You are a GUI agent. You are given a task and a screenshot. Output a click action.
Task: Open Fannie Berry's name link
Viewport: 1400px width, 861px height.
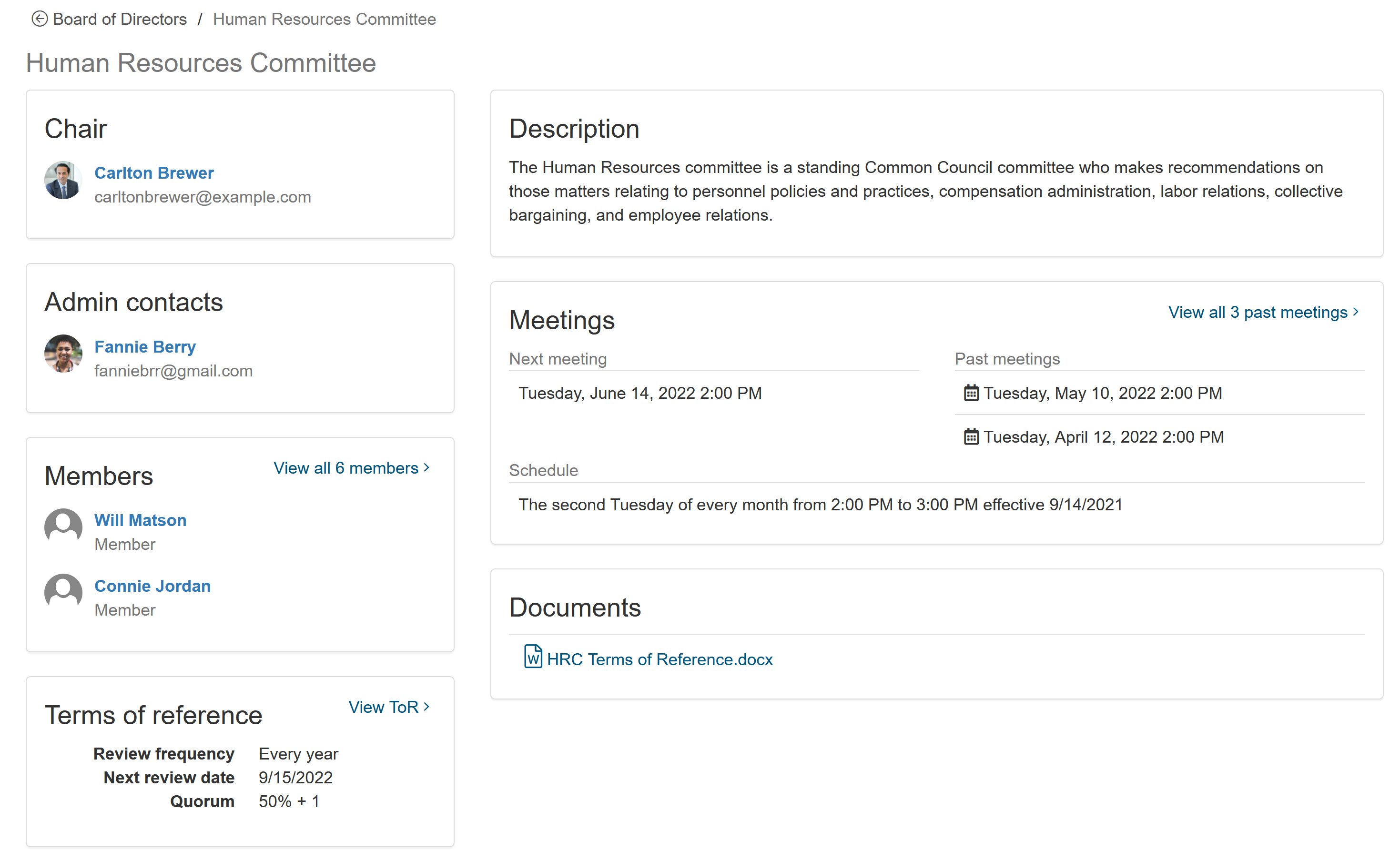click(x=144, y=346)
